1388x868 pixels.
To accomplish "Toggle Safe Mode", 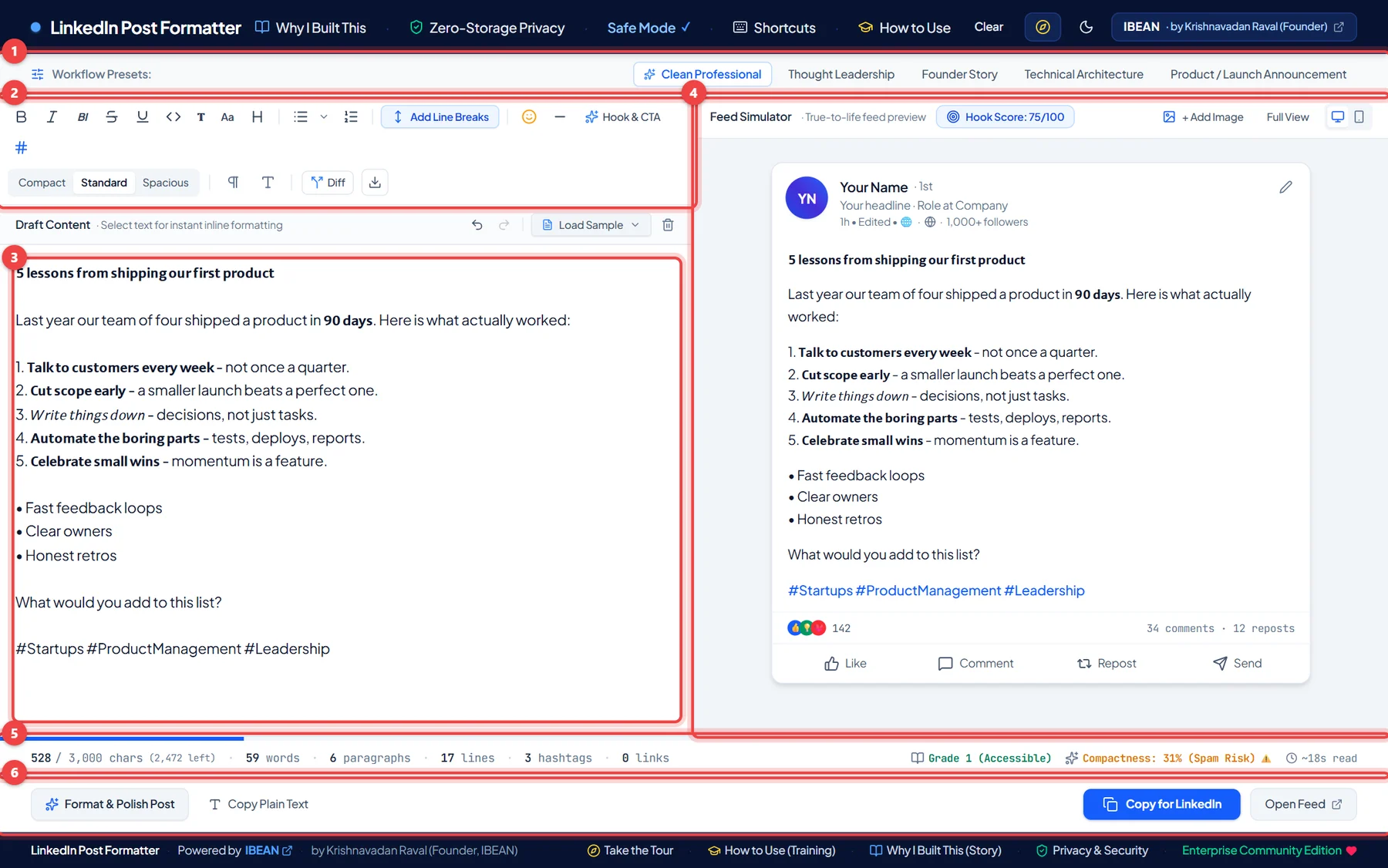I will click(649, 28).
